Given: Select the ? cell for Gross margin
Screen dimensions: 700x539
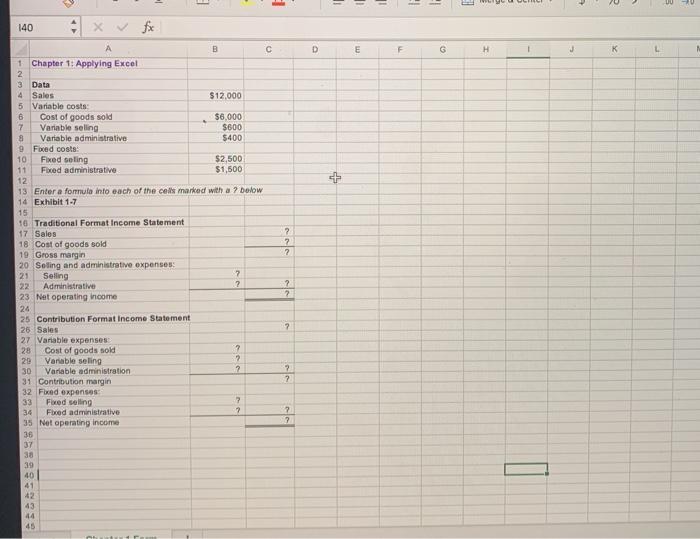Looking at the screenshot, I should coord(269,252).
